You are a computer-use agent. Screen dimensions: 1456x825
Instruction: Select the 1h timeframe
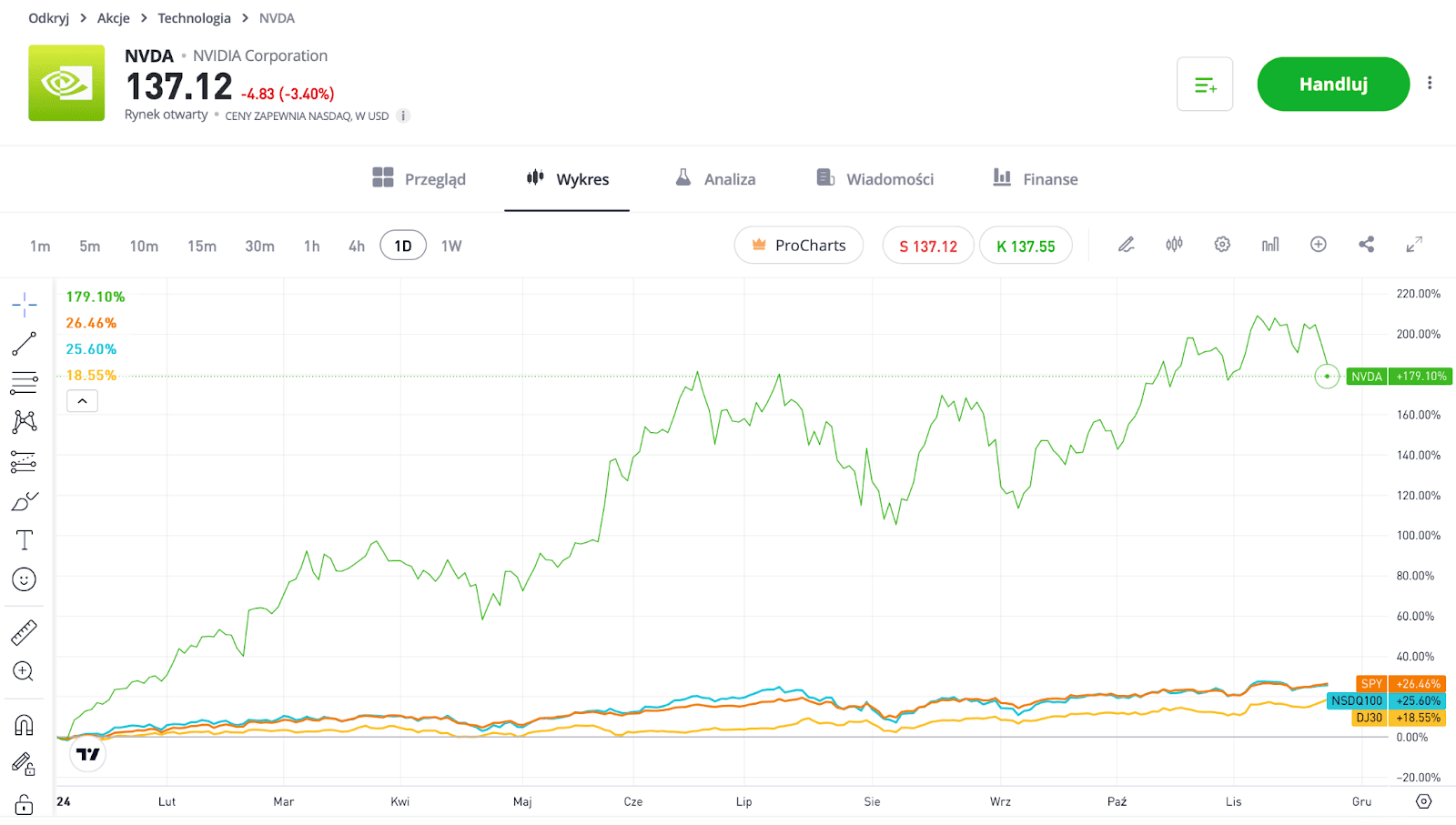click(x=312, y=246)
